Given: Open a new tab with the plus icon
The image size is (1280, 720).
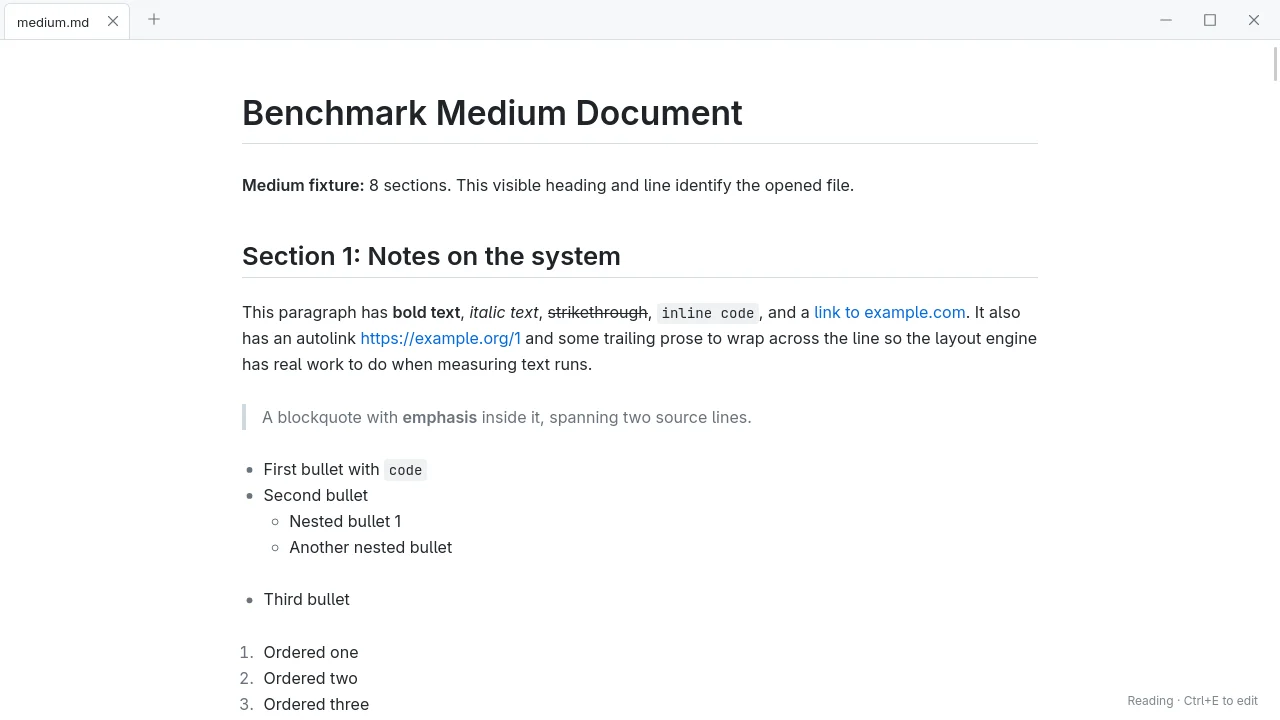Looking at the screenshot, I should coord(154,19).
